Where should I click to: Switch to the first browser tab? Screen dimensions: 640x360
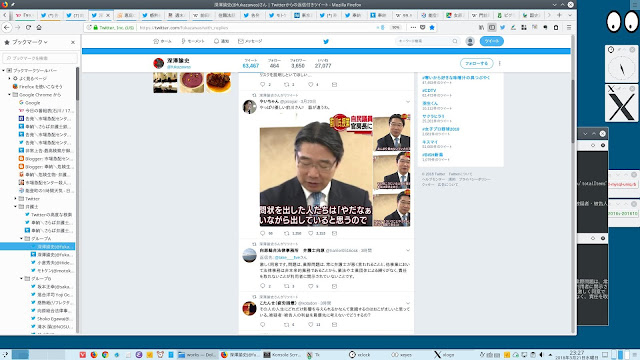click(24, 15)
